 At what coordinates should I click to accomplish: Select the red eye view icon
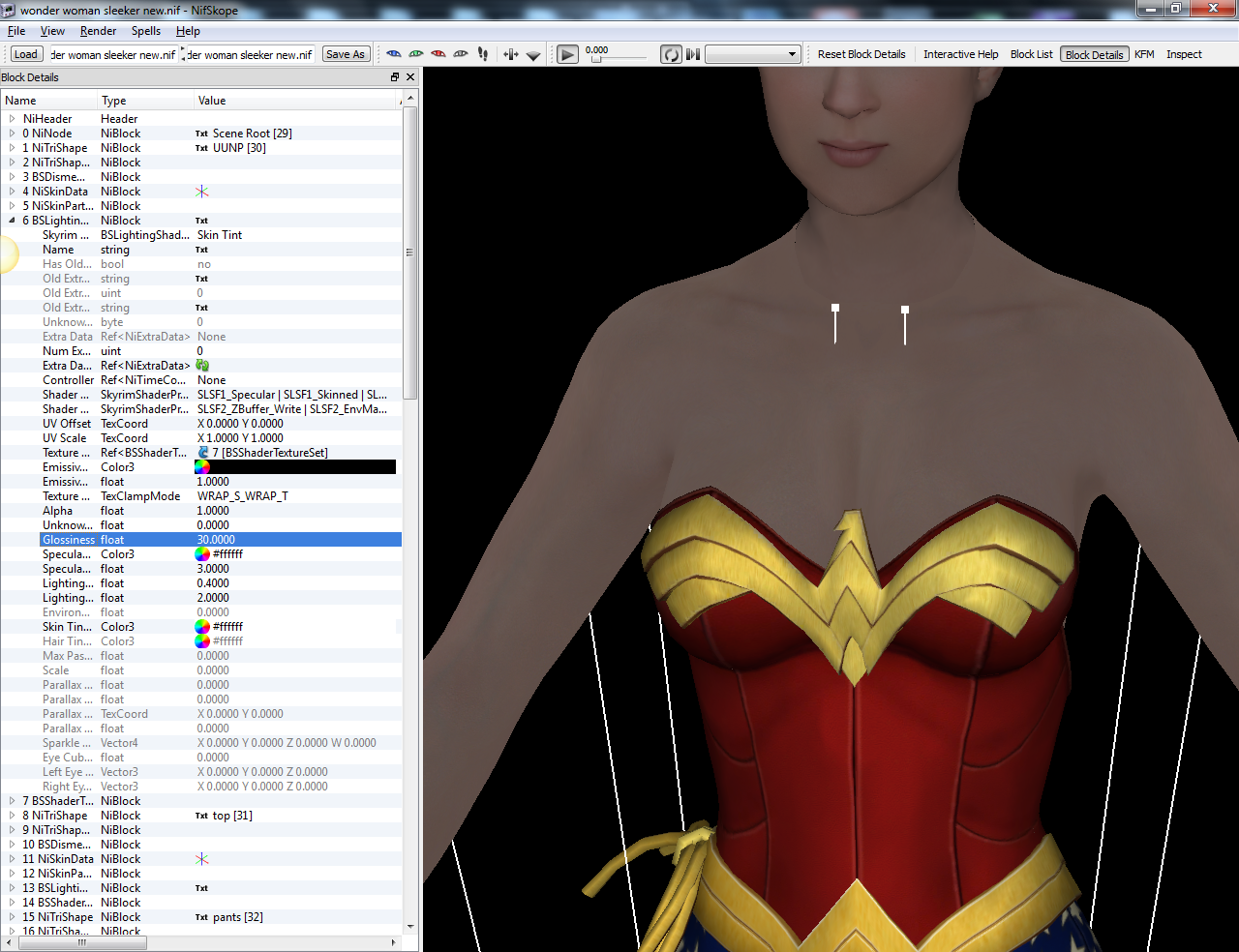438,54
